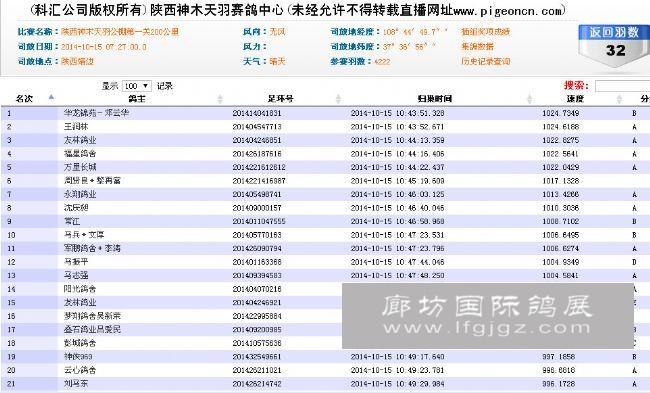The height and width of the screenshot is (393, 650).
Task: Click the 返回羽数 32 badge
Action: tap(614, 45)
